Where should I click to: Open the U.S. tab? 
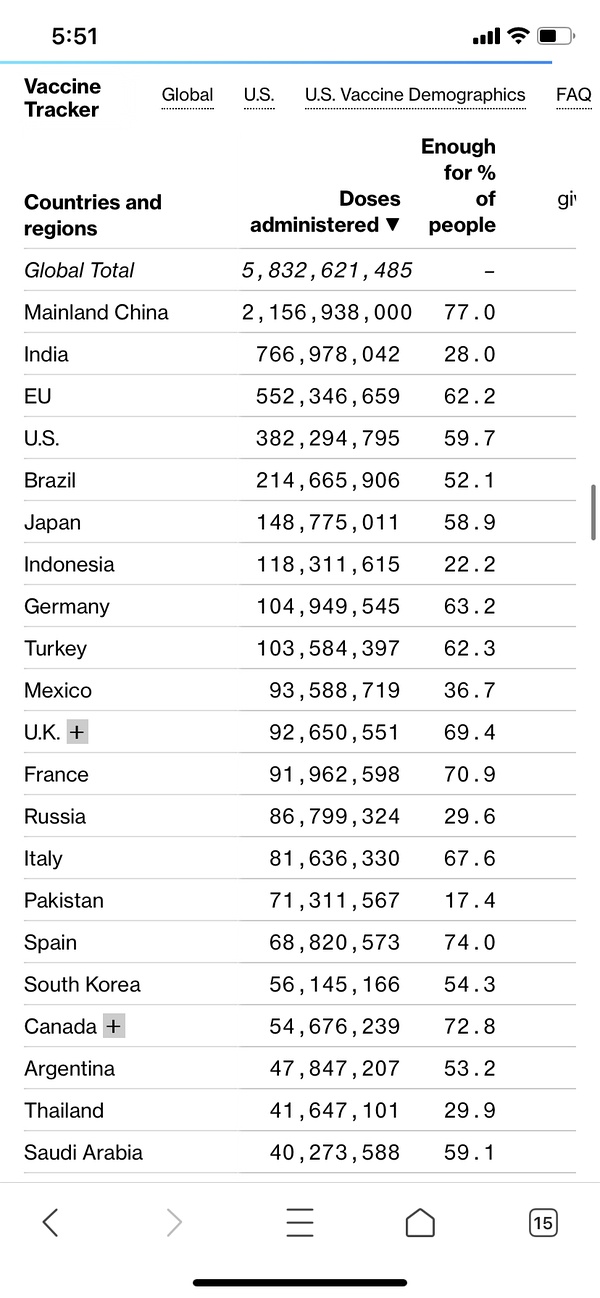coord(259,95)
